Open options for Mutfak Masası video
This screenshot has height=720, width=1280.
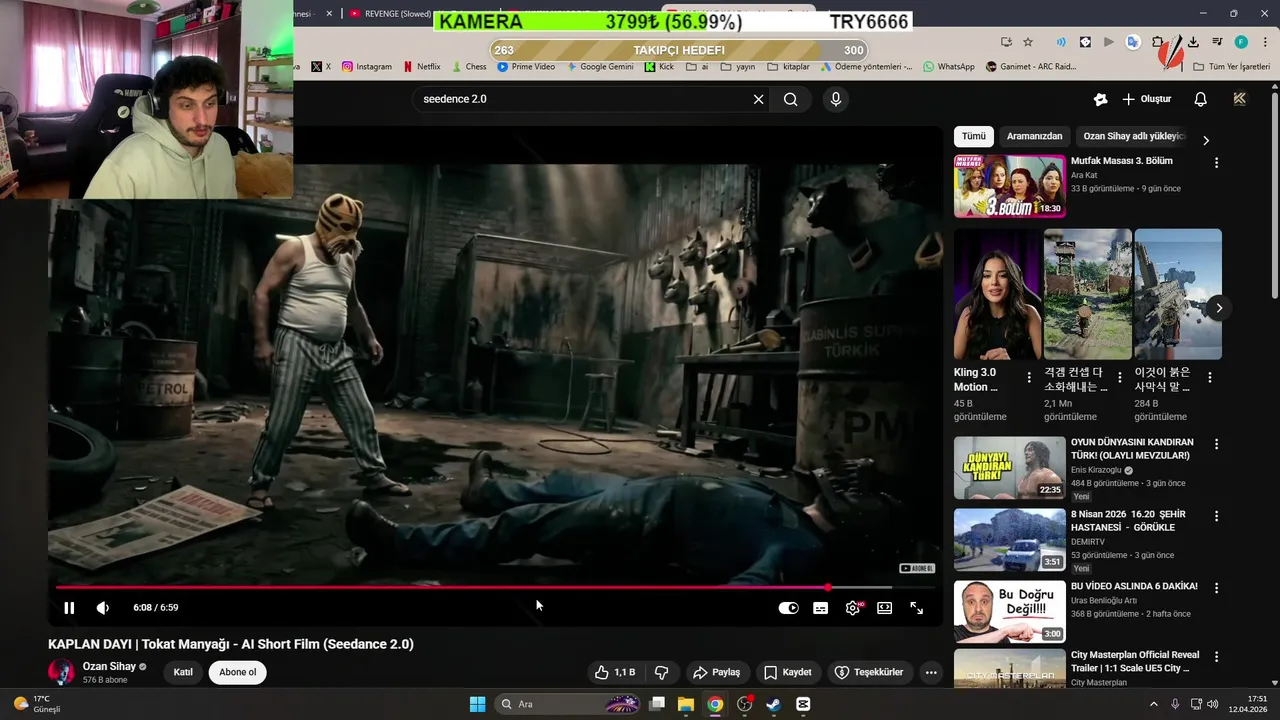tap(1216, 162)
